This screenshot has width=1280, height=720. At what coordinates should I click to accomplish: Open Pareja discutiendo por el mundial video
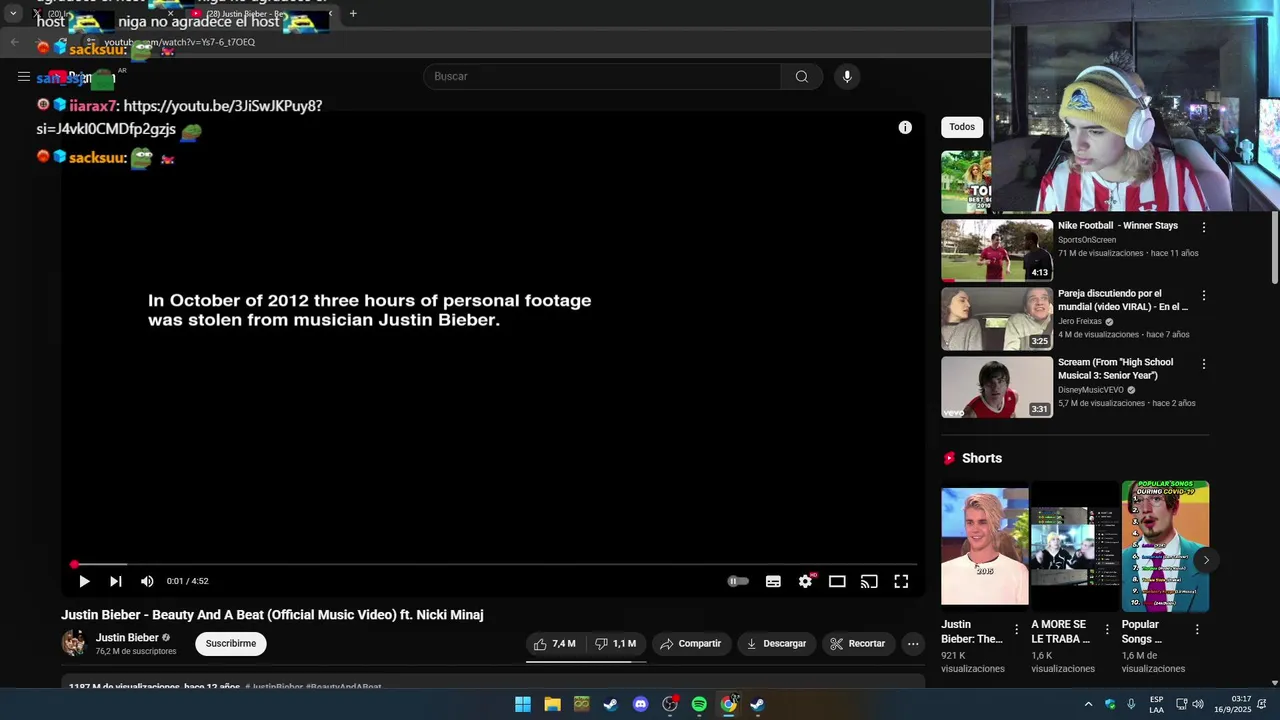(x=997, y=319)
